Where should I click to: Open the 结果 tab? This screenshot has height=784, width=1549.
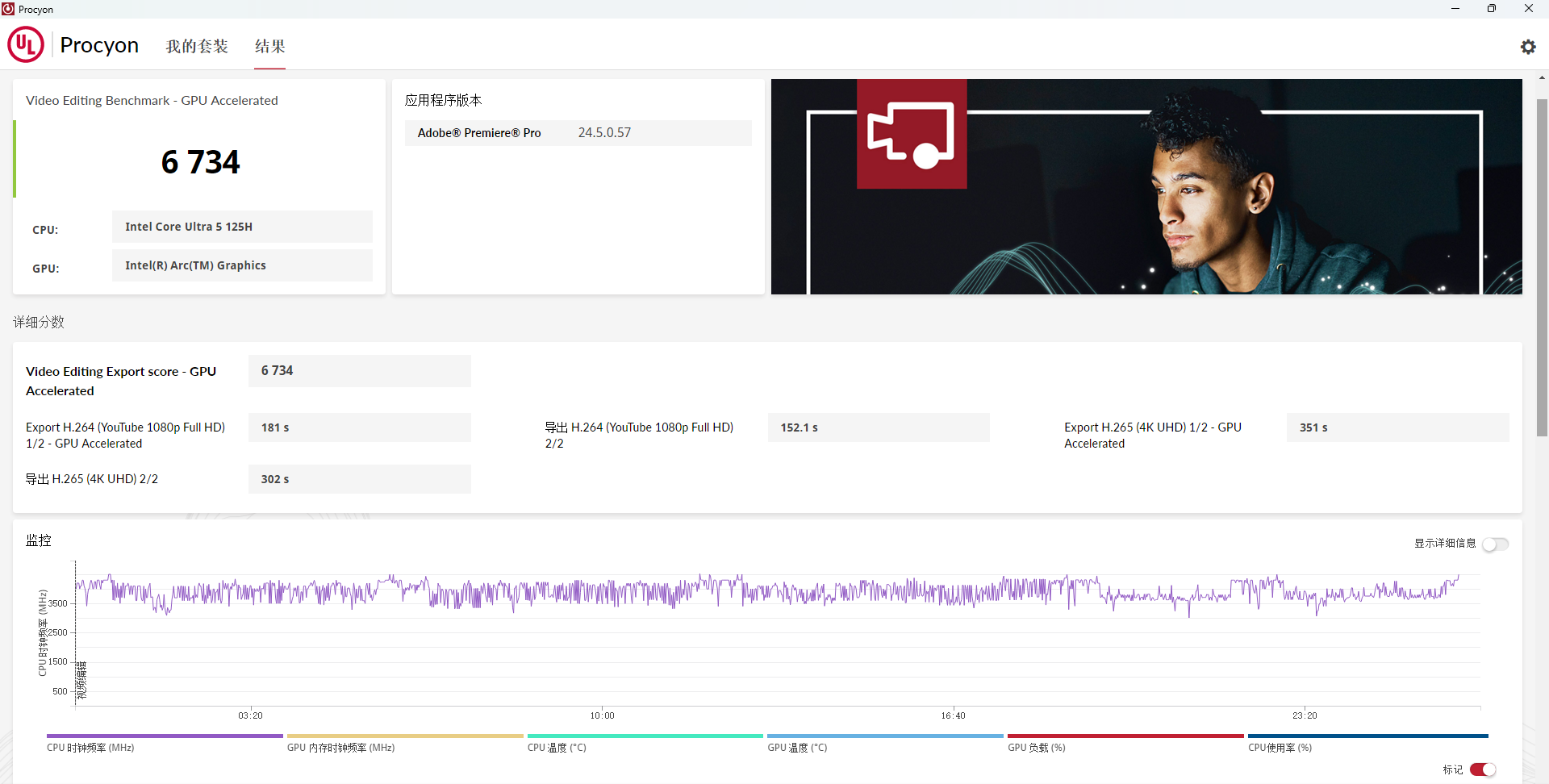(x=269, y=47)
